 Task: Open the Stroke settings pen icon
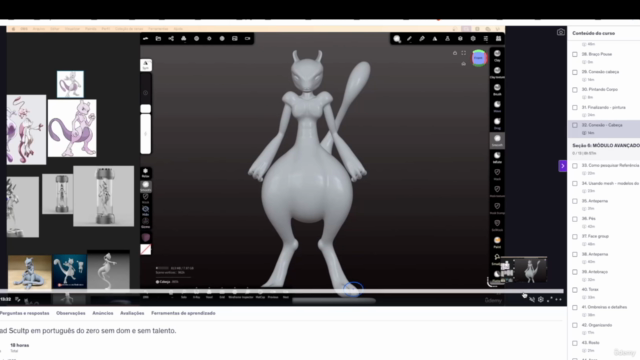[409, 39]
